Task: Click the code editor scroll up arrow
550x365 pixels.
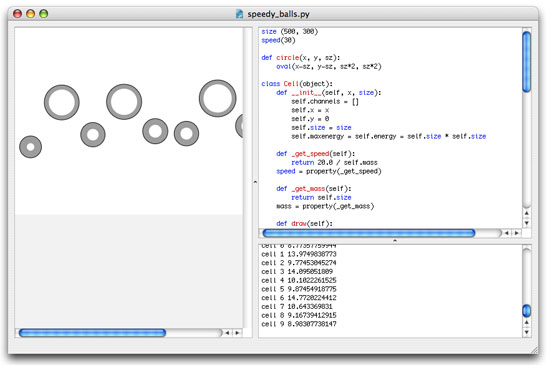Action: coord(526,213)
